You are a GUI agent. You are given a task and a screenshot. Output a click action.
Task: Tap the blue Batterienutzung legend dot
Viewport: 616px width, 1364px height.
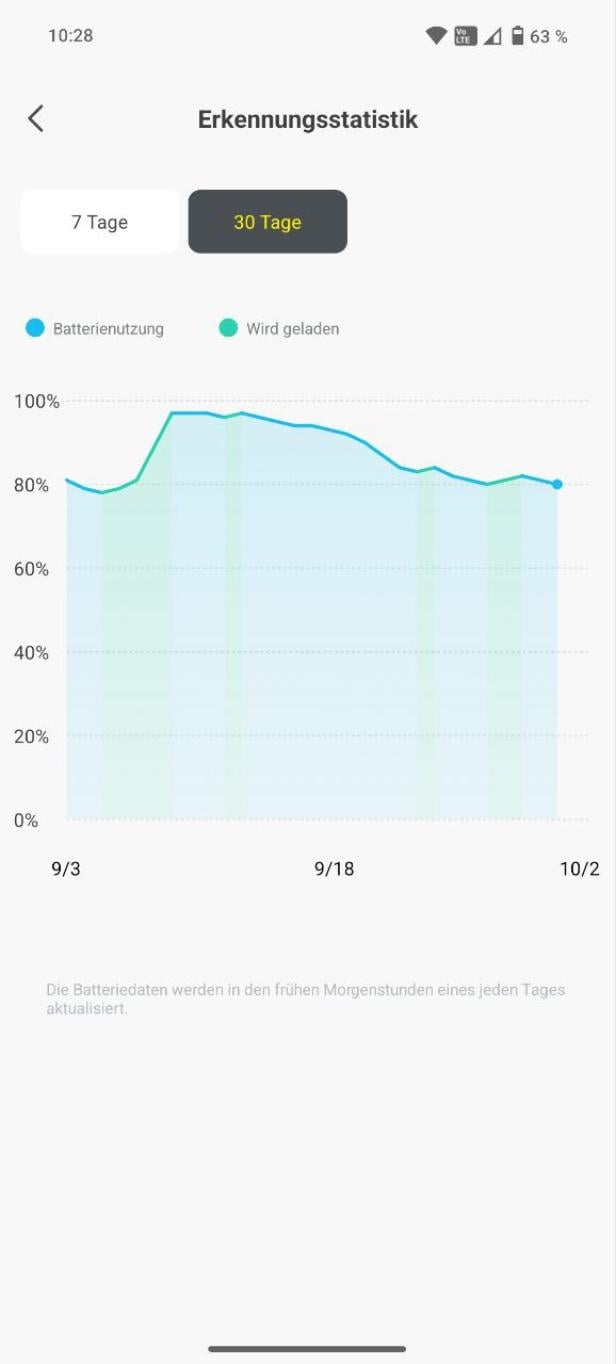[x=35, y=328]
